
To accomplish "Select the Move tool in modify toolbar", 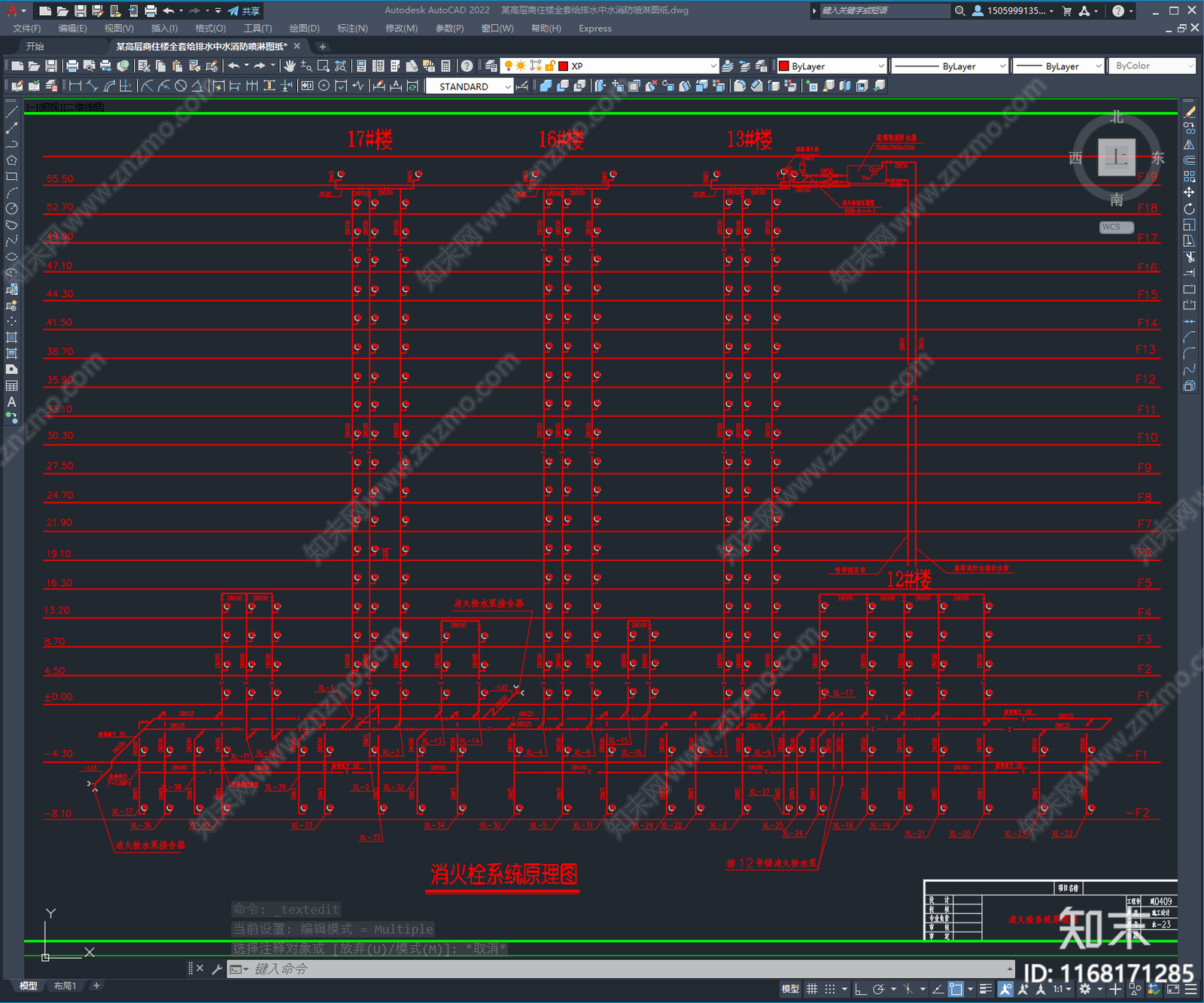I will pos(1189,193).
